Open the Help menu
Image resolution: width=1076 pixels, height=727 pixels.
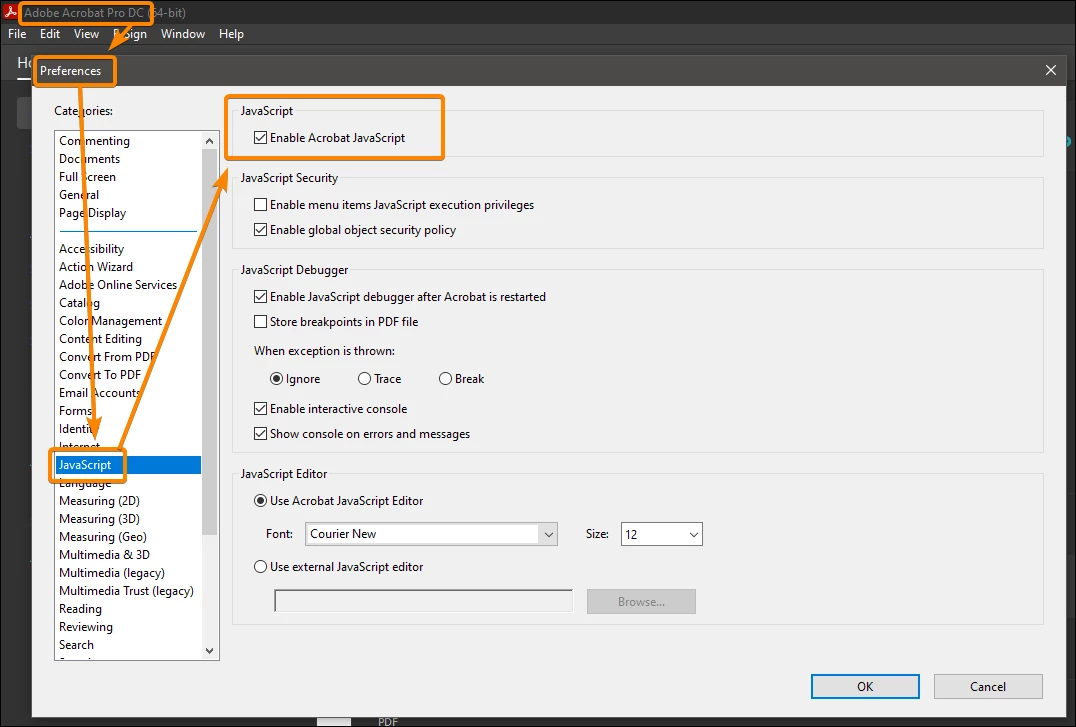(231, 34)
